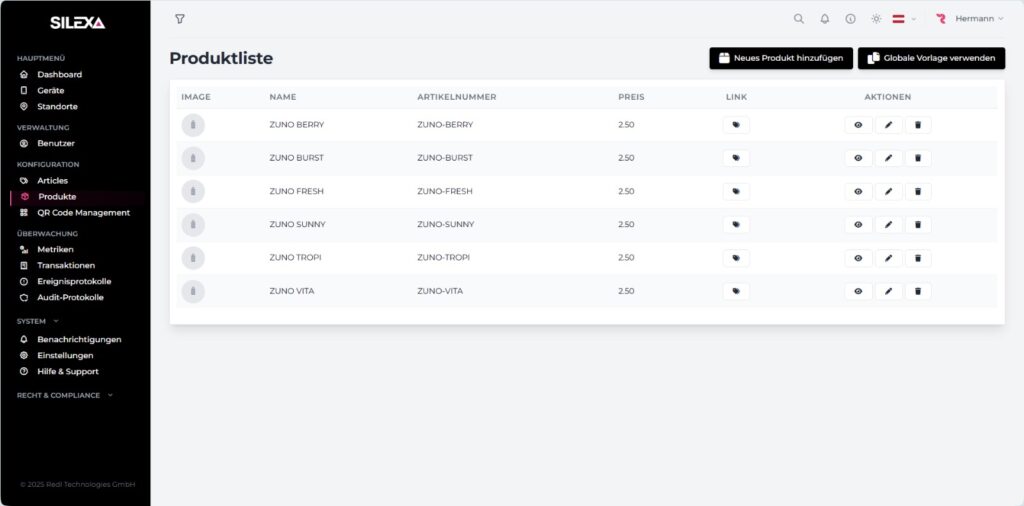Delete ZUNO TROPI with trash icon
Screen dimensions: 1024x506
click(x=918, y=258)
